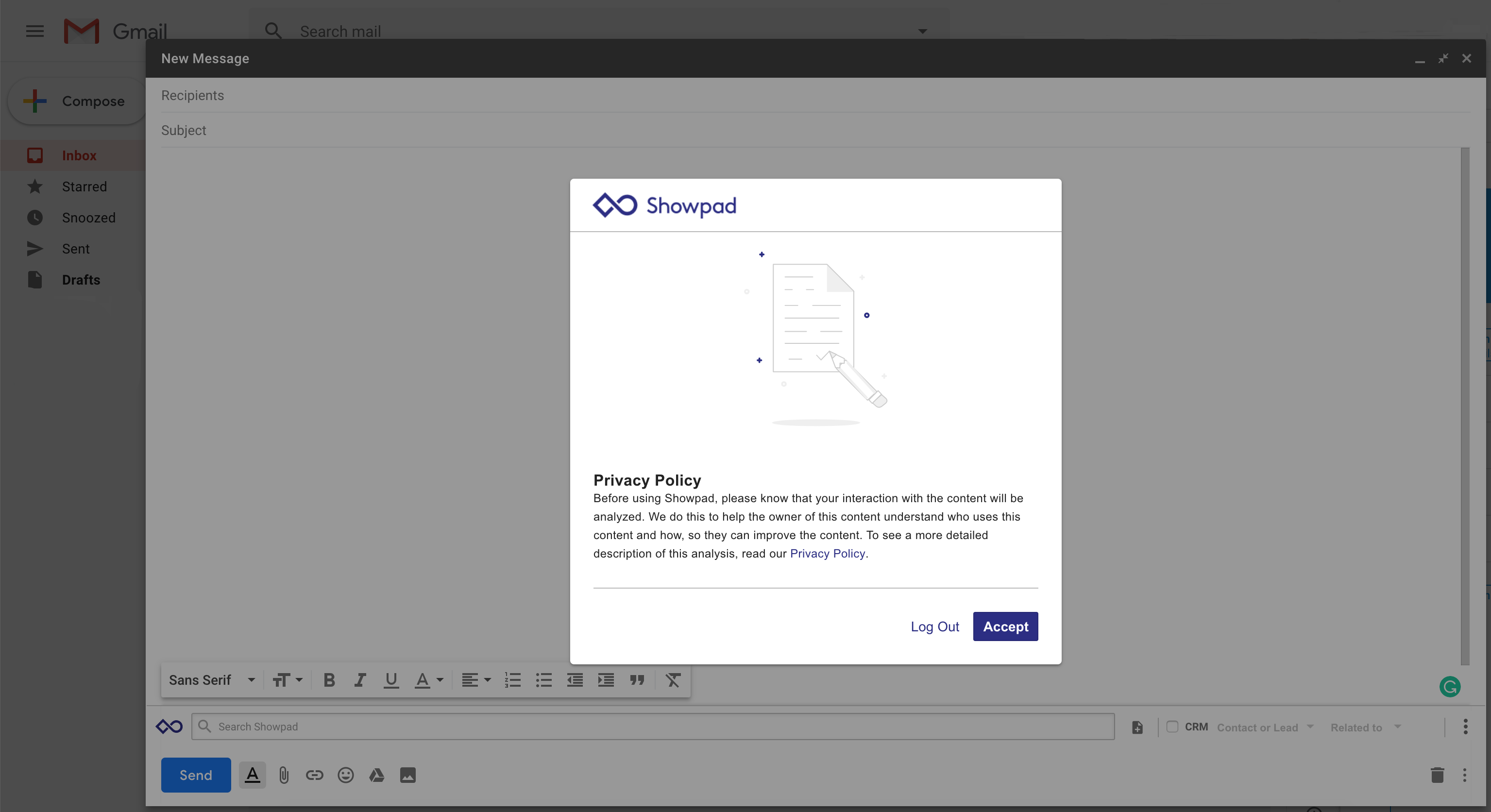Viewport: 1491px width, 812px height.
Task: Enable the CRM checkbox
Action: (1172, 727)
